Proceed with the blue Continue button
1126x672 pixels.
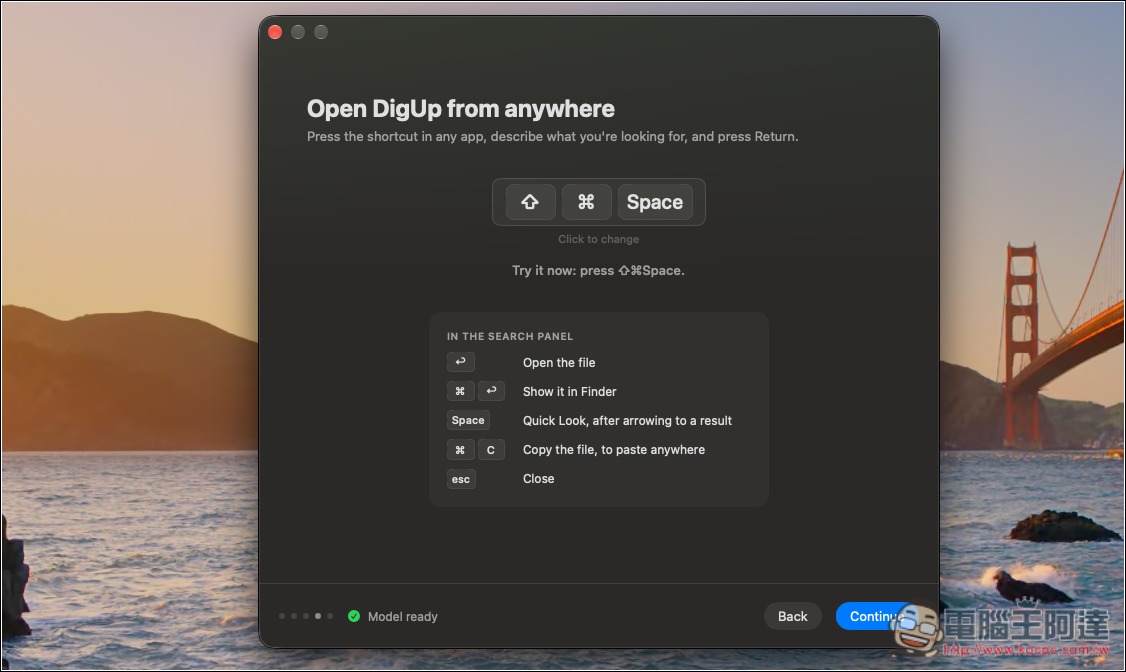pyautogui.click(x=877, y=616)
